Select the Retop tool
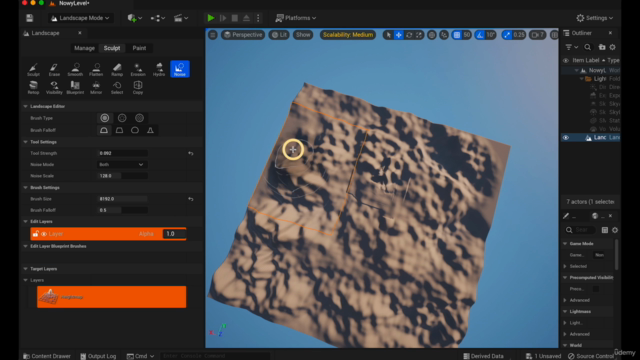The width and height of the screenshot is (640, 360). (x=33, y=87)
